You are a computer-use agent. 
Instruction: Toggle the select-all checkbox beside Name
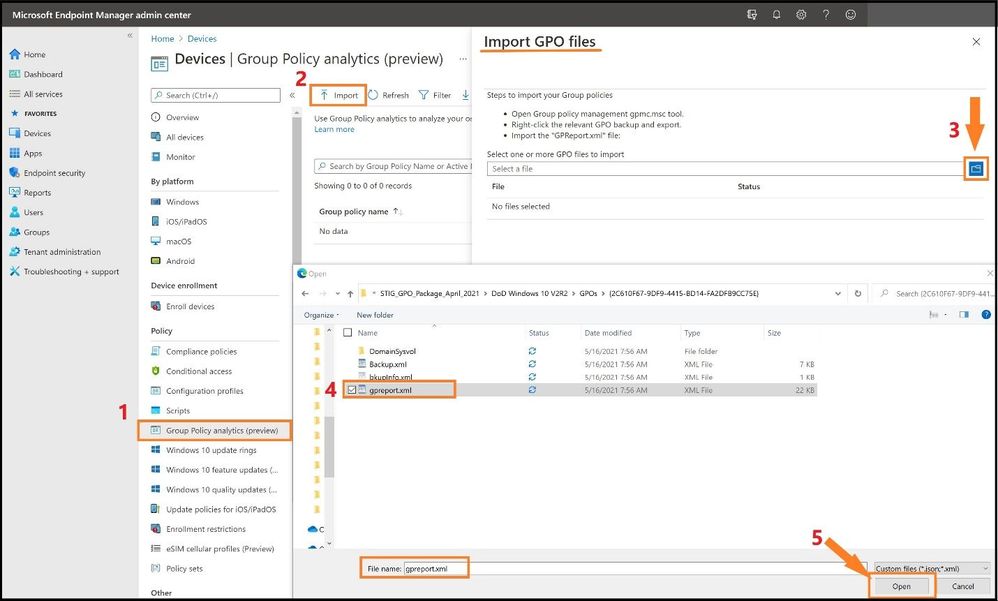[348, 333]
